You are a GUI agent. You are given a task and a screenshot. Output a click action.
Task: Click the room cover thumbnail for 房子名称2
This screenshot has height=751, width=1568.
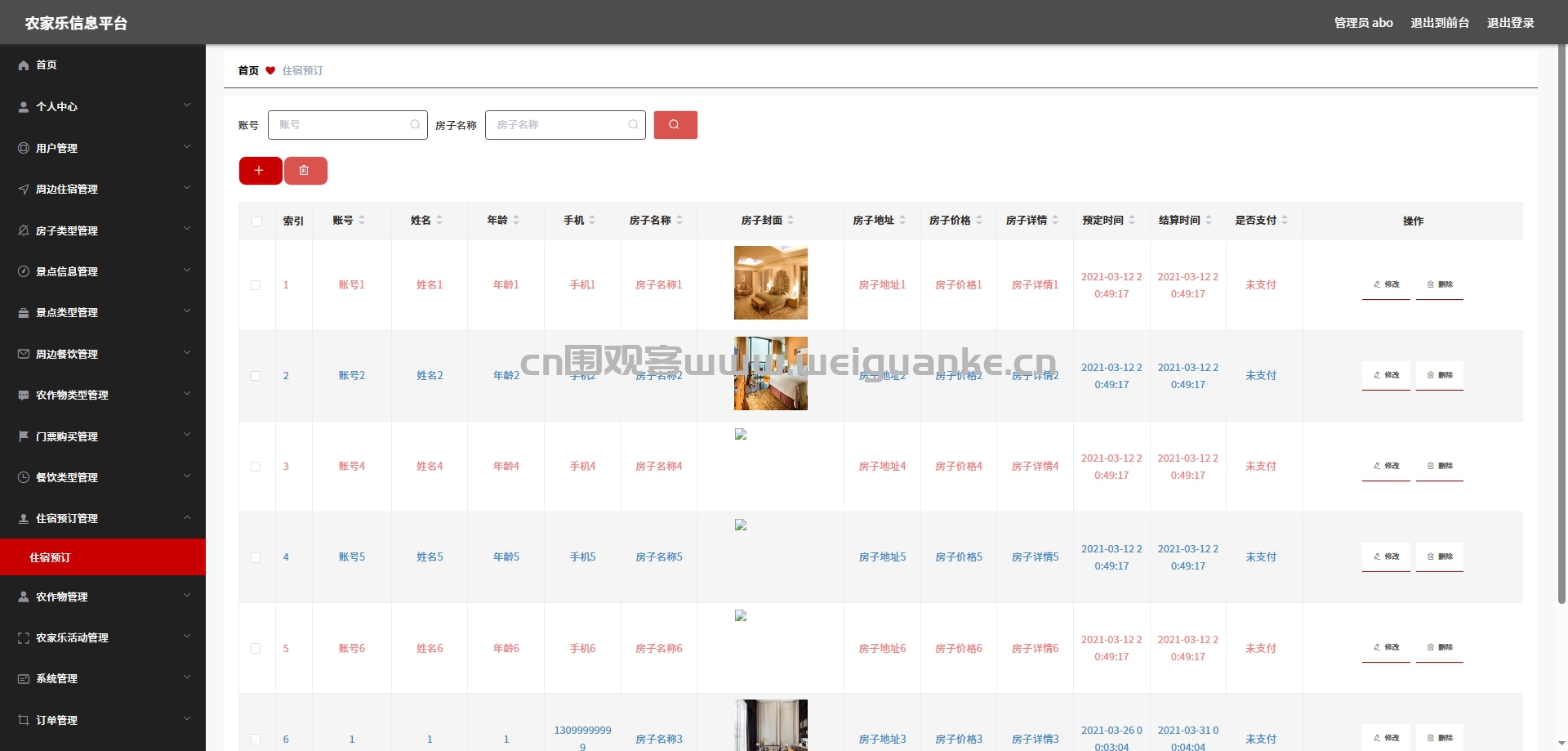click(771, 373)
